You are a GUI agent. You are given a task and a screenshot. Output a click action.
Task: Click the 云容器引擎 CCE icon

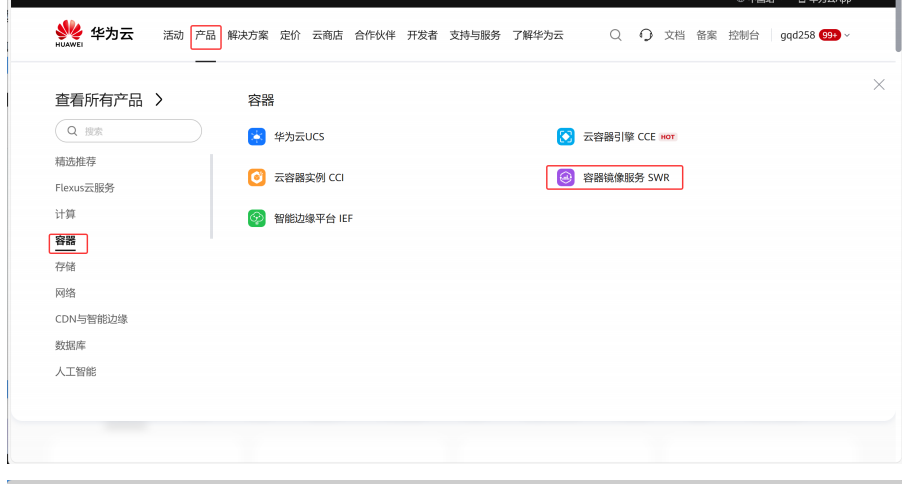[565, 137]
